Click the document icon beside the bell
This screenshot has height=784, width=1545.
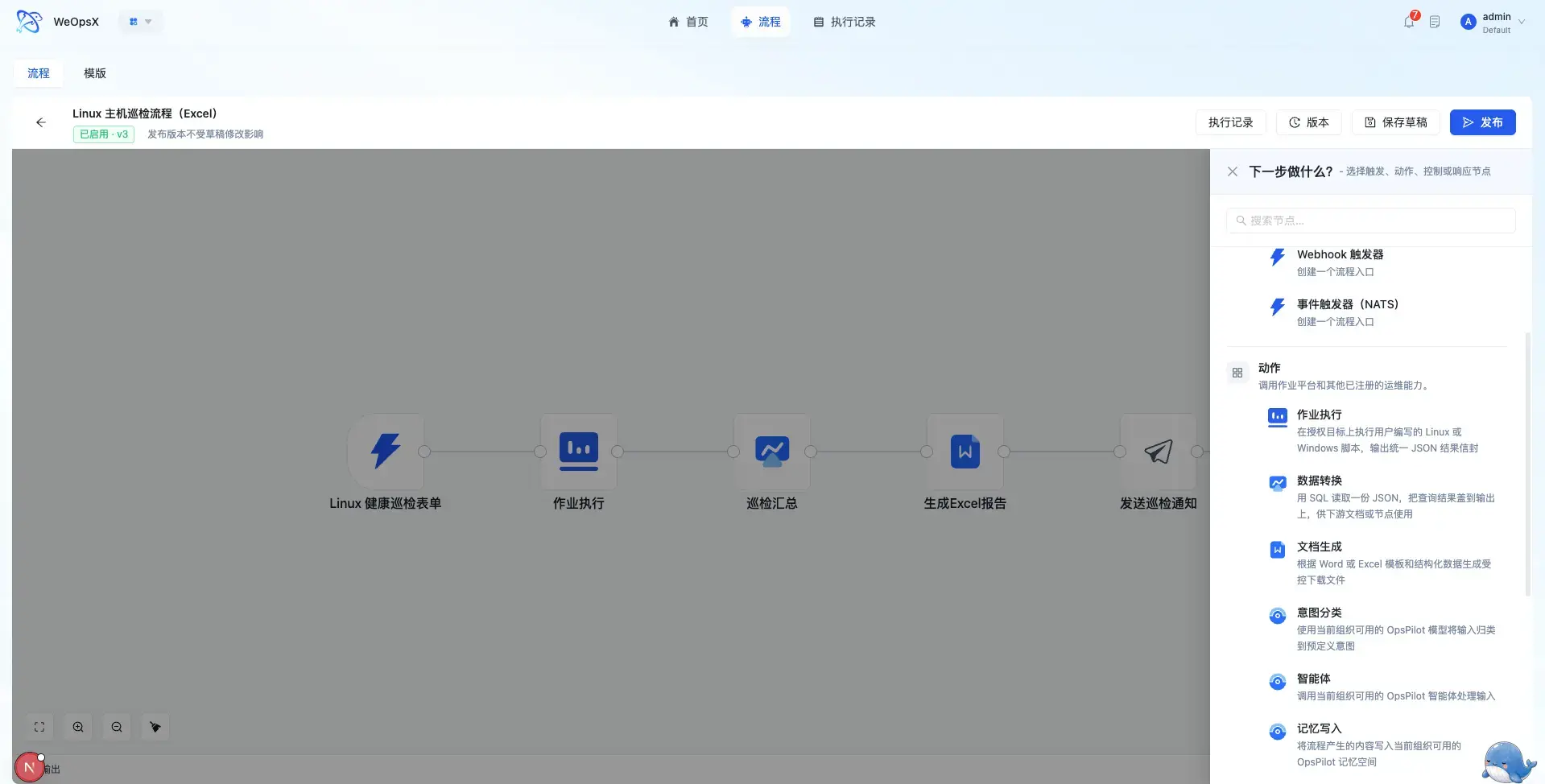coord(1435,22)
